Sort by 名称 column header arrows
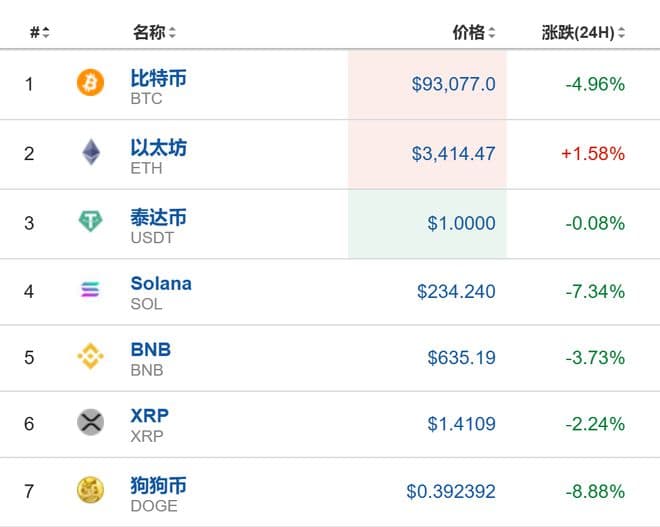Screen dimensions: 660x527 click(x=172, y=33)
